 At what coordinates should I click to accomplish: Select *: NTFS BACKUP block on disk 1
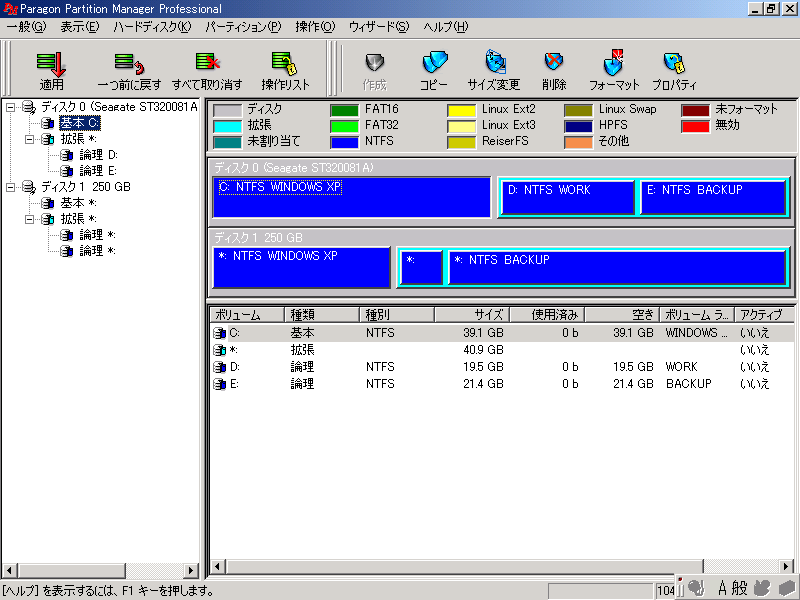617,267
